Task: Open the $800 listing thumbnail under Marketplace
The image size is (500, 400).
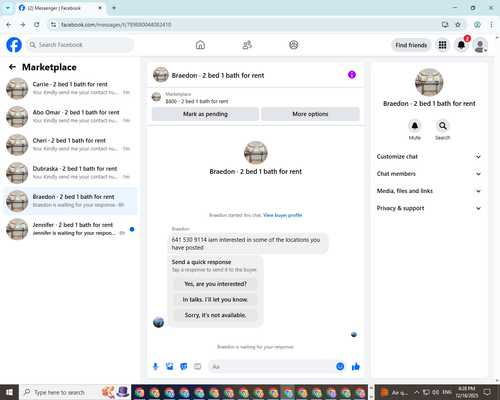Action: 156,97
